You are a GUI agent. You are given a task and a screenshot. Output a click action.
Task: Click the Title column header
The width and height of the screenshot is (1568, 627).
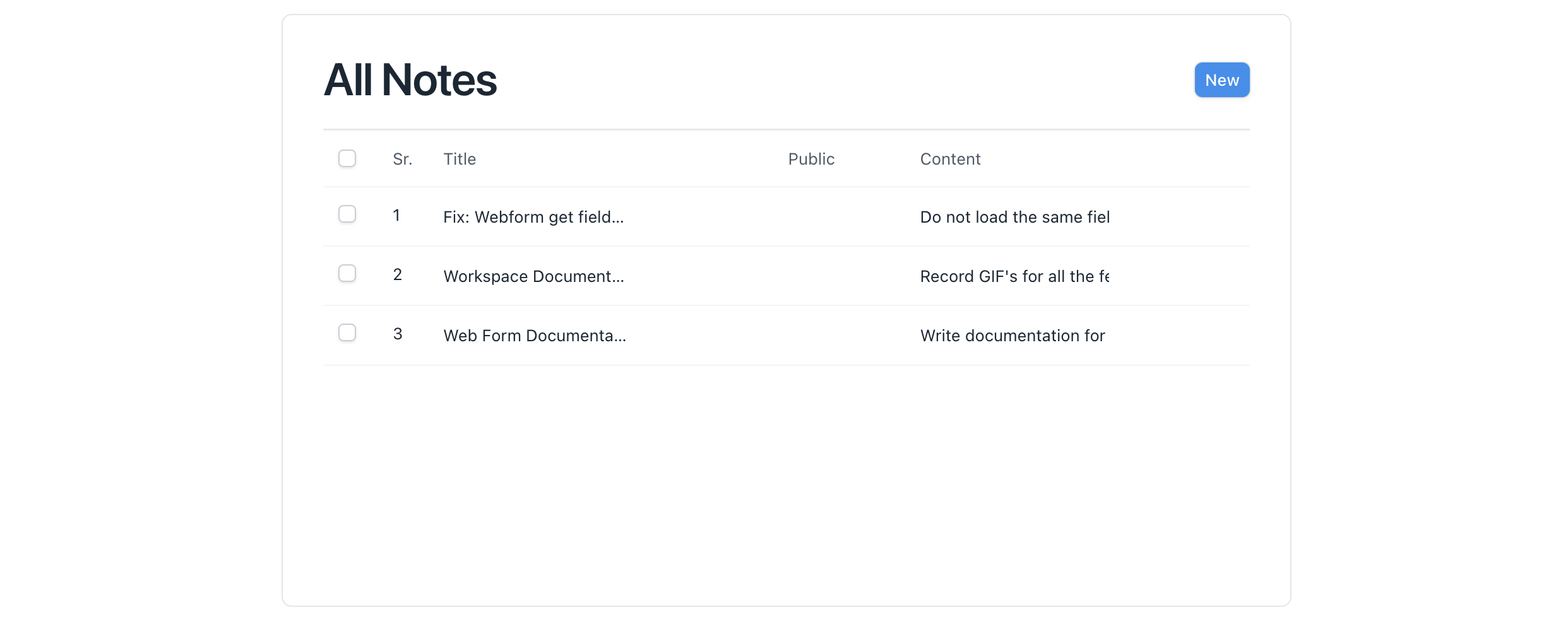[459, 158]
